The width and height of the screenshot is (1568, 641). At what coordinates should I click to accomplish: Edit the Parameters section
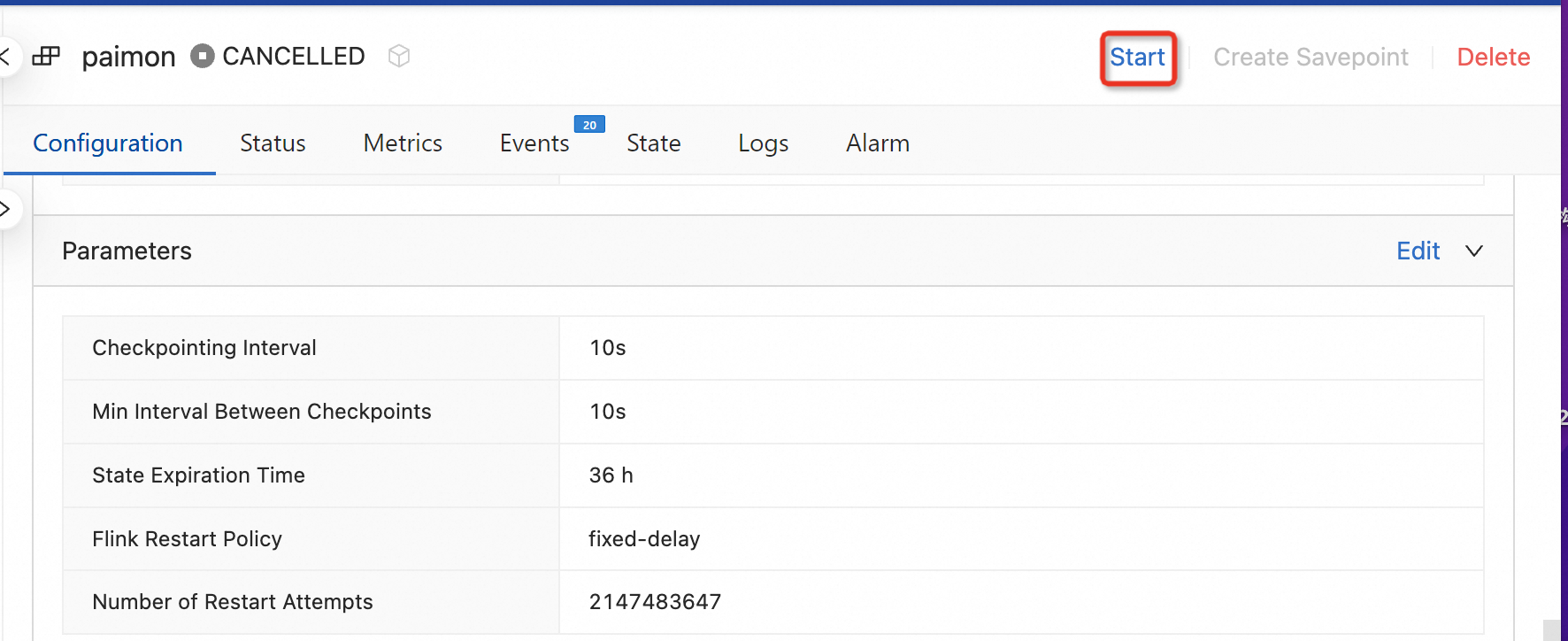coord(1418,251)
